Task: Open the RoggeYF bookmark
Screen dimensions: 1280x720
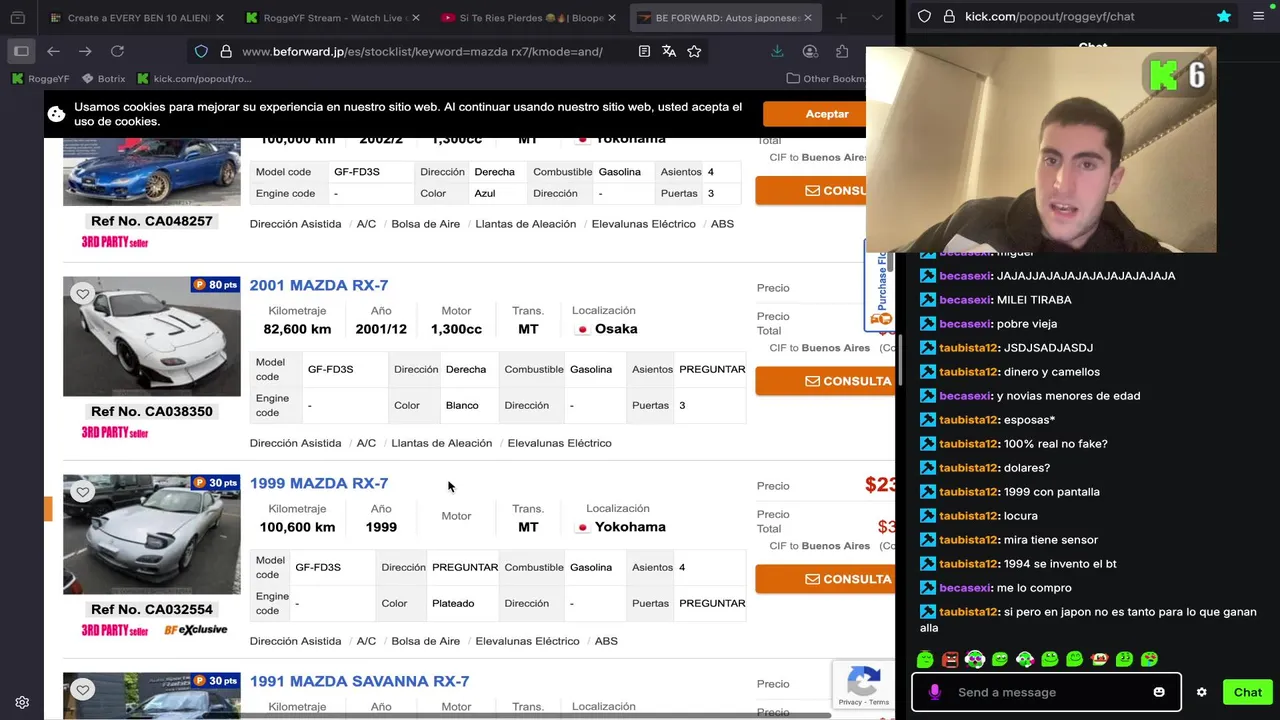Action: [x=40, y=78]
